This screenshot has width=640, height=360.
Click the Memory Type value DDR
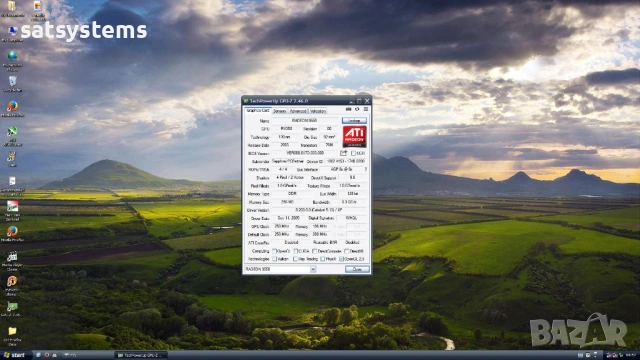click(x=292, y=194)
